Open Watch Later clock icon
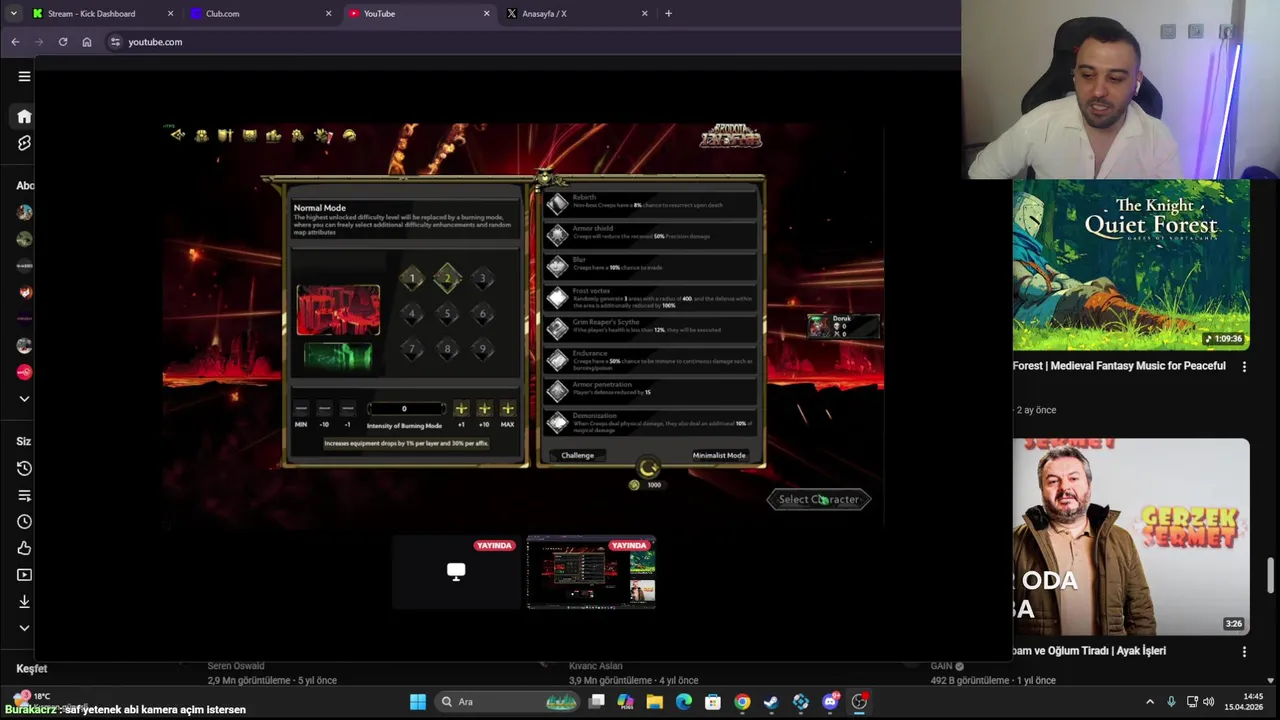The width and height of the screenshot is (1280, 720). (24, 521)
